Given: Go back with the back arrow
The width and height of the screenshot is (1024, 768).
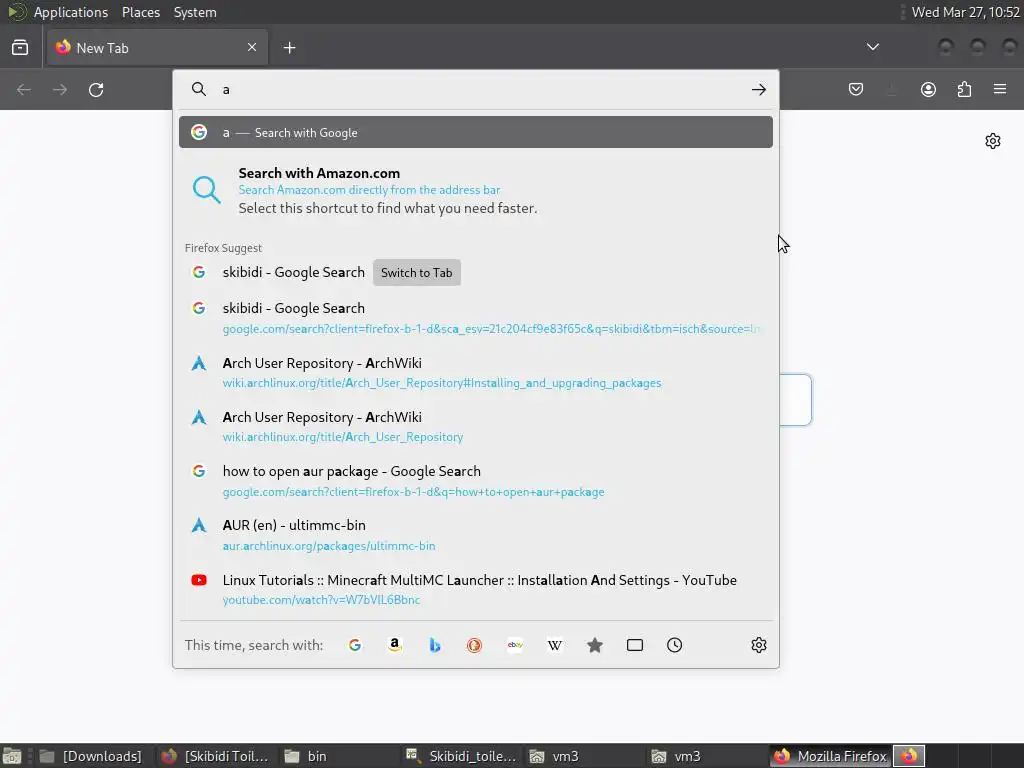Looking at the screenshot, I should point(24,89).
